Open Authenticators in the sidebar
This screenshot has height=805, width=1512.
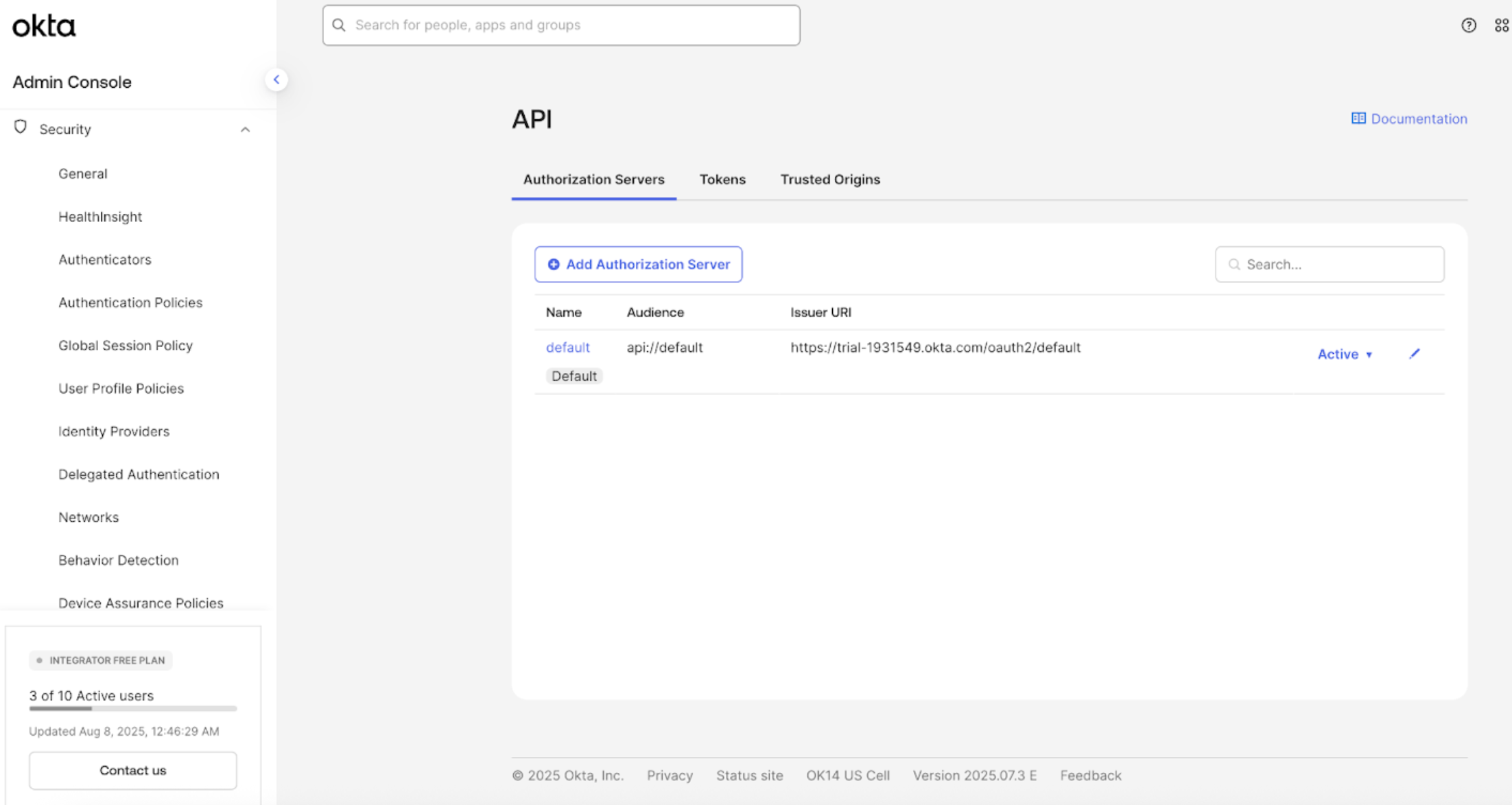click(104, 260)
